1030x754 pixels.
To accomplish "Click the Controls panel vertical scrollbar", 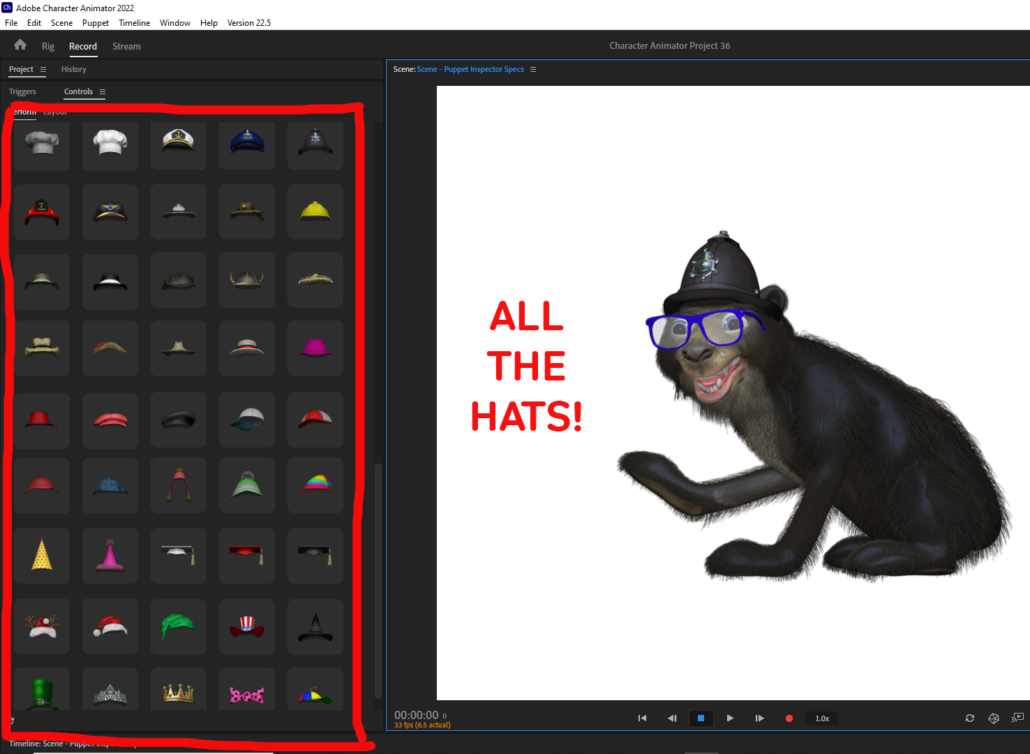I will 378,581.
